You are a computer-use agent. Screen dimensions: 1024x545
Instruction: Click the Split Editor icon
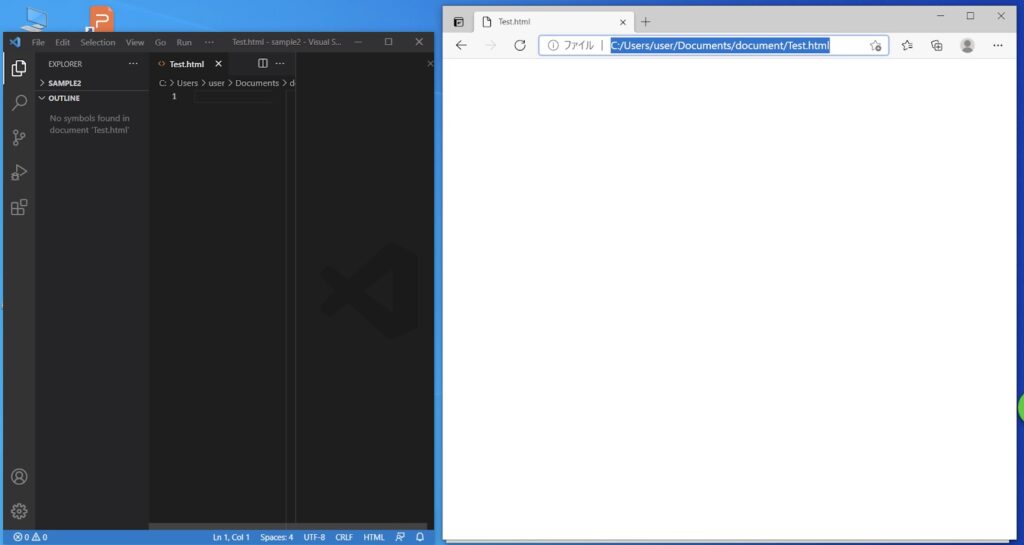(x=263, y=64)
